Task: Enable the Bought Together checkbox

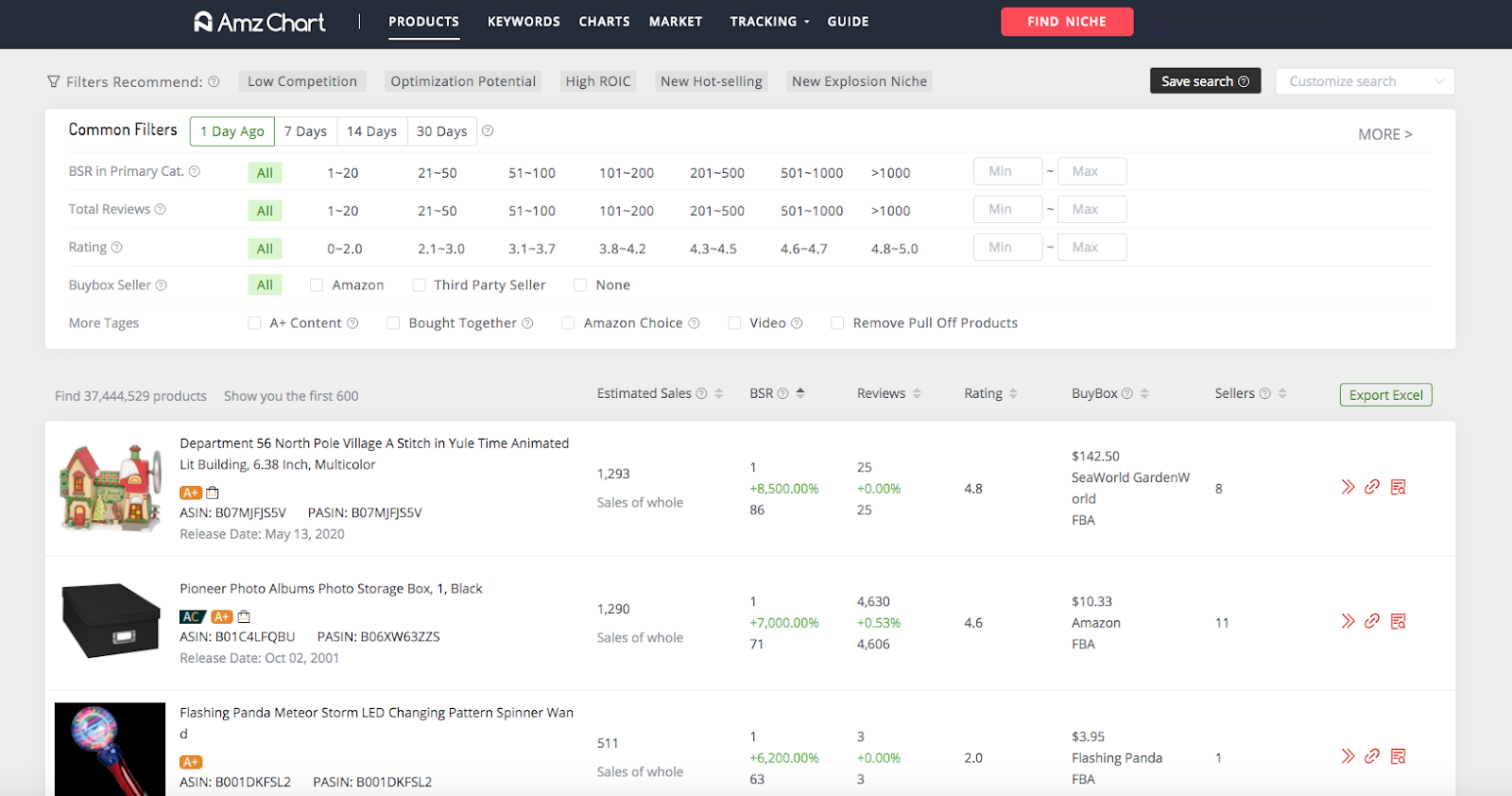Action: click(393, 322)
